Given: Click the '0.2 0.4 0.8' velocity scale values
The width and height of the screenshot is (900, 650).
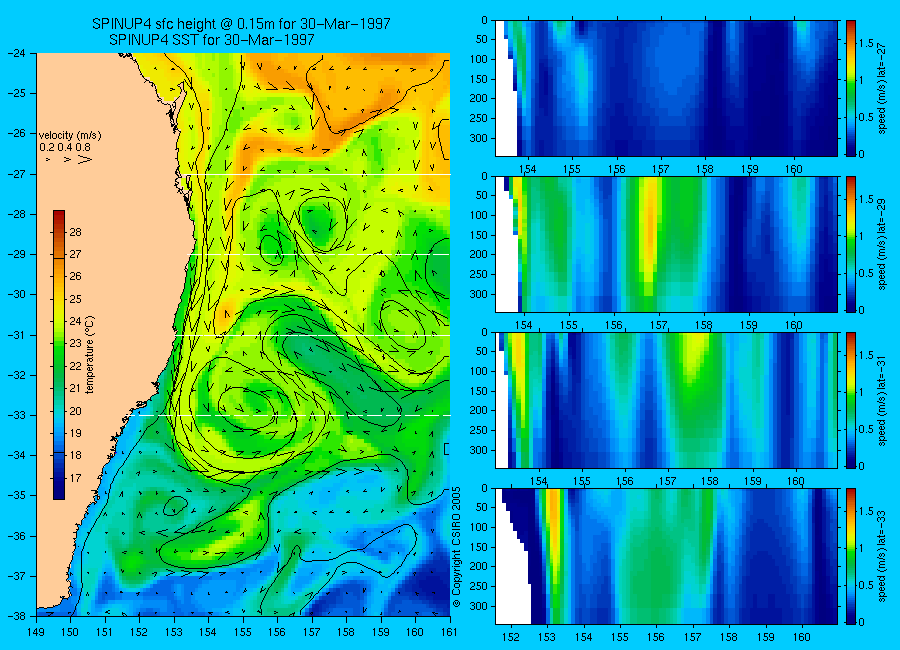Looking at the screenshot, I should (65, 148).
